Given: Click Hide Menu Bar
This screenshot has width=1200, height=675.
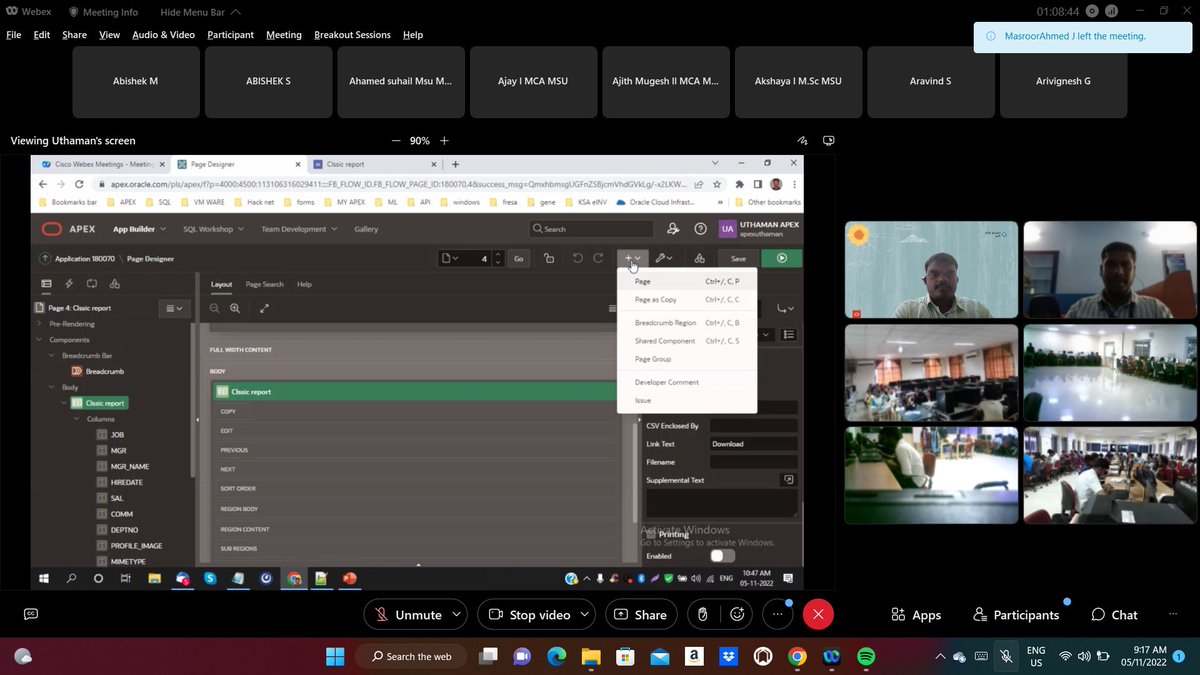Looking at the screenshot, I should pos(200,12).
